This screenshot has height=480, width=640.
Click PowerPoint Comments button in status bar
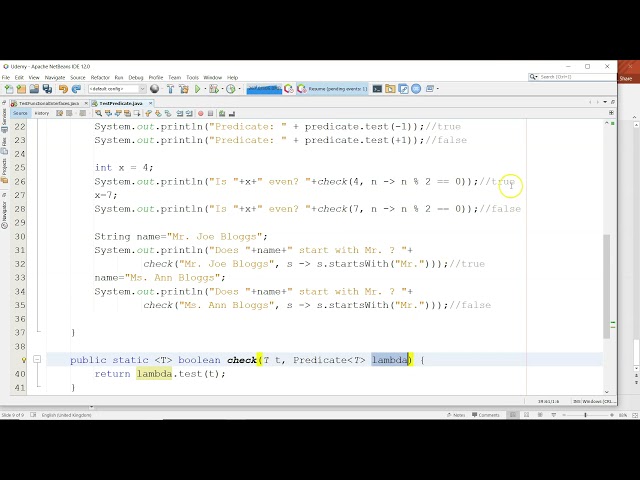pyautogui.click(x=486, y=415)
